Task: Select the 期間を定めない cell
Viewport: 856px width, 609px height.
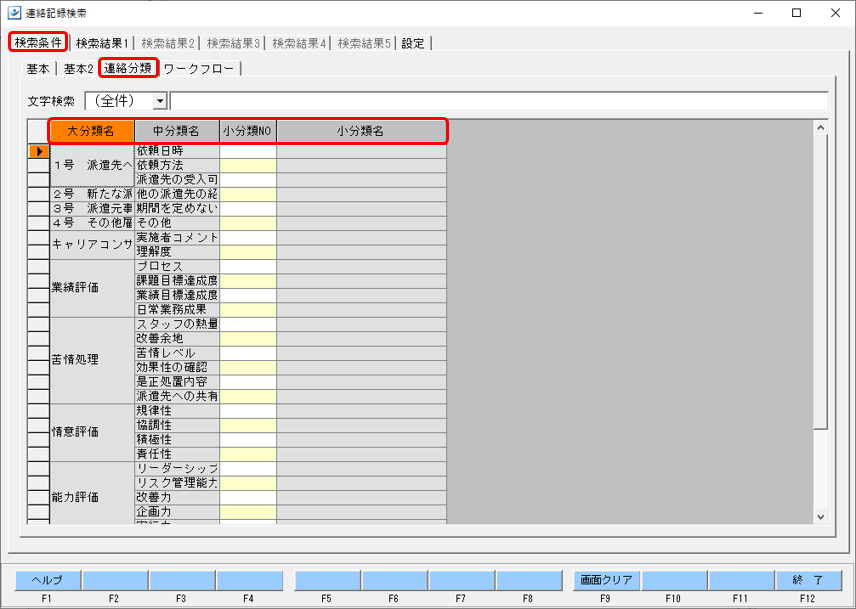Action: [x=177, y=209]
